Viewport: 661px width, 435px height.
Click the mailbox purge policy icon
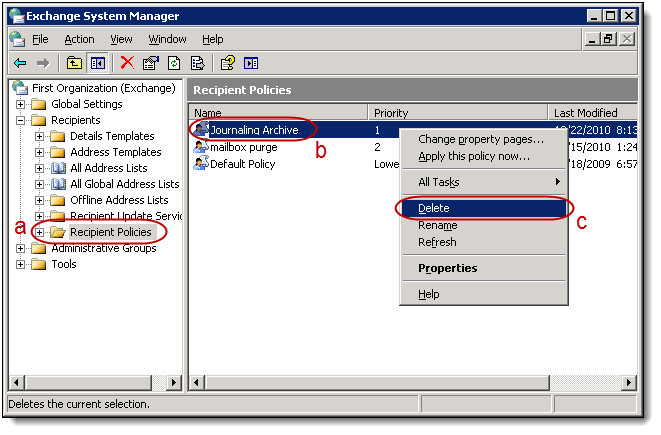click(201, 147)
